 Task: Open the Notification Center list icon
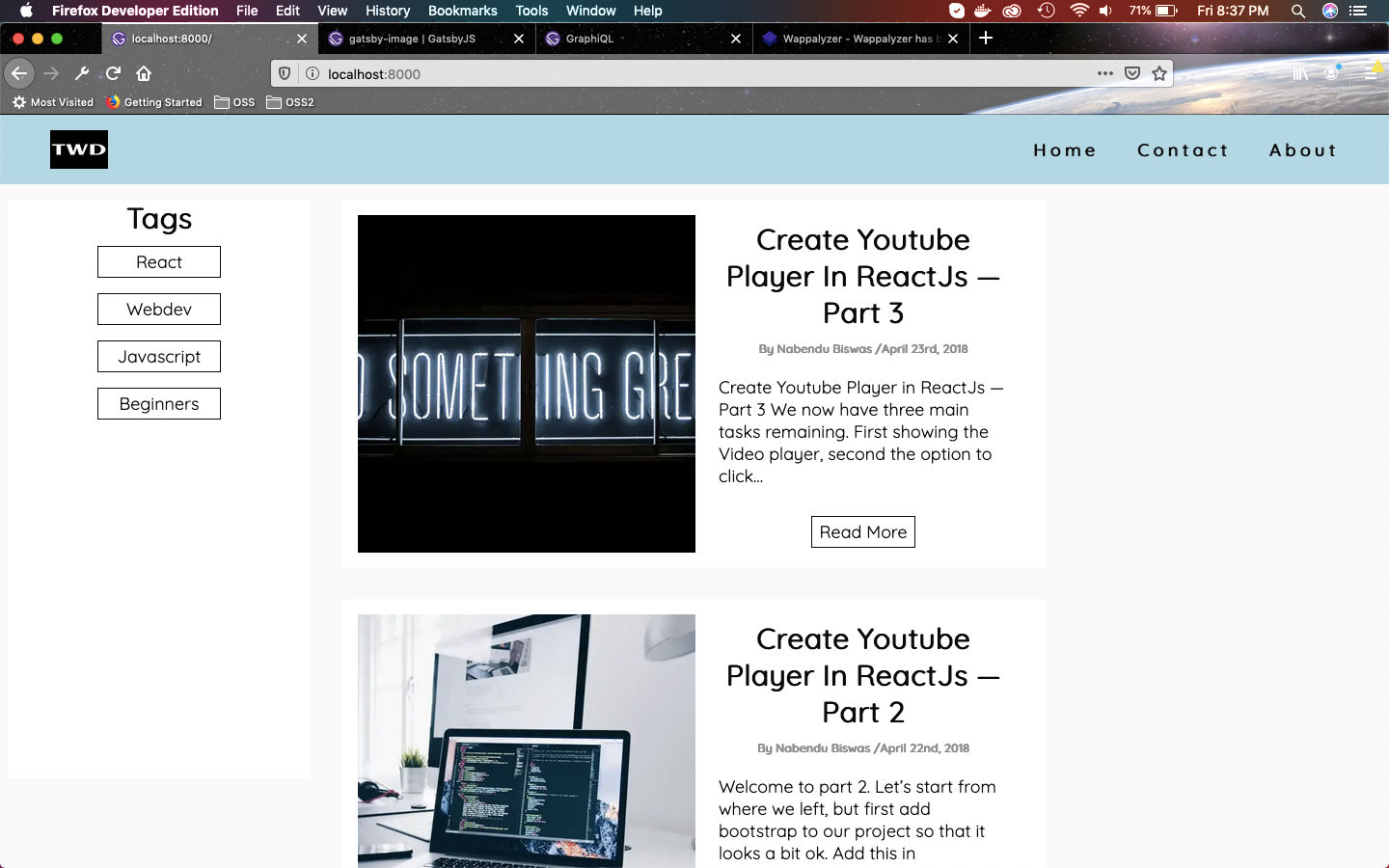tap(1359, 11)
